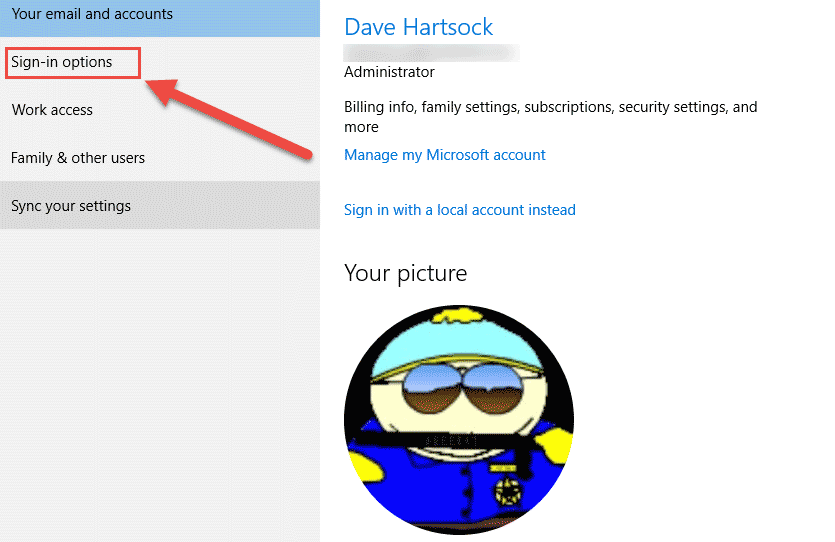Click the circular account profile picture
835x542 pixels.
click(459, 420)
